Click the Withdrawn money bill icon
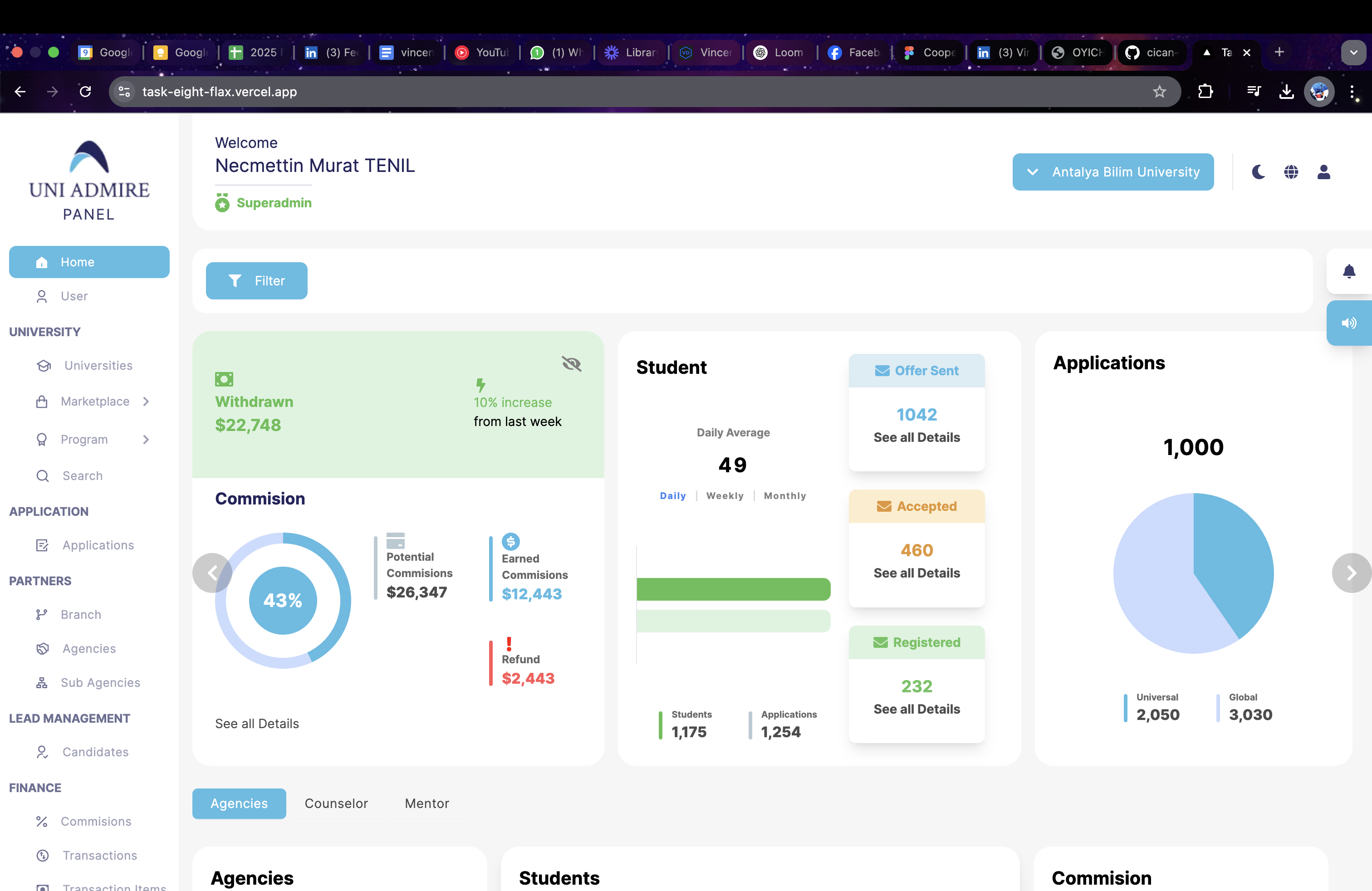This screenshot has height=891, width=1372. pos(224,379)
